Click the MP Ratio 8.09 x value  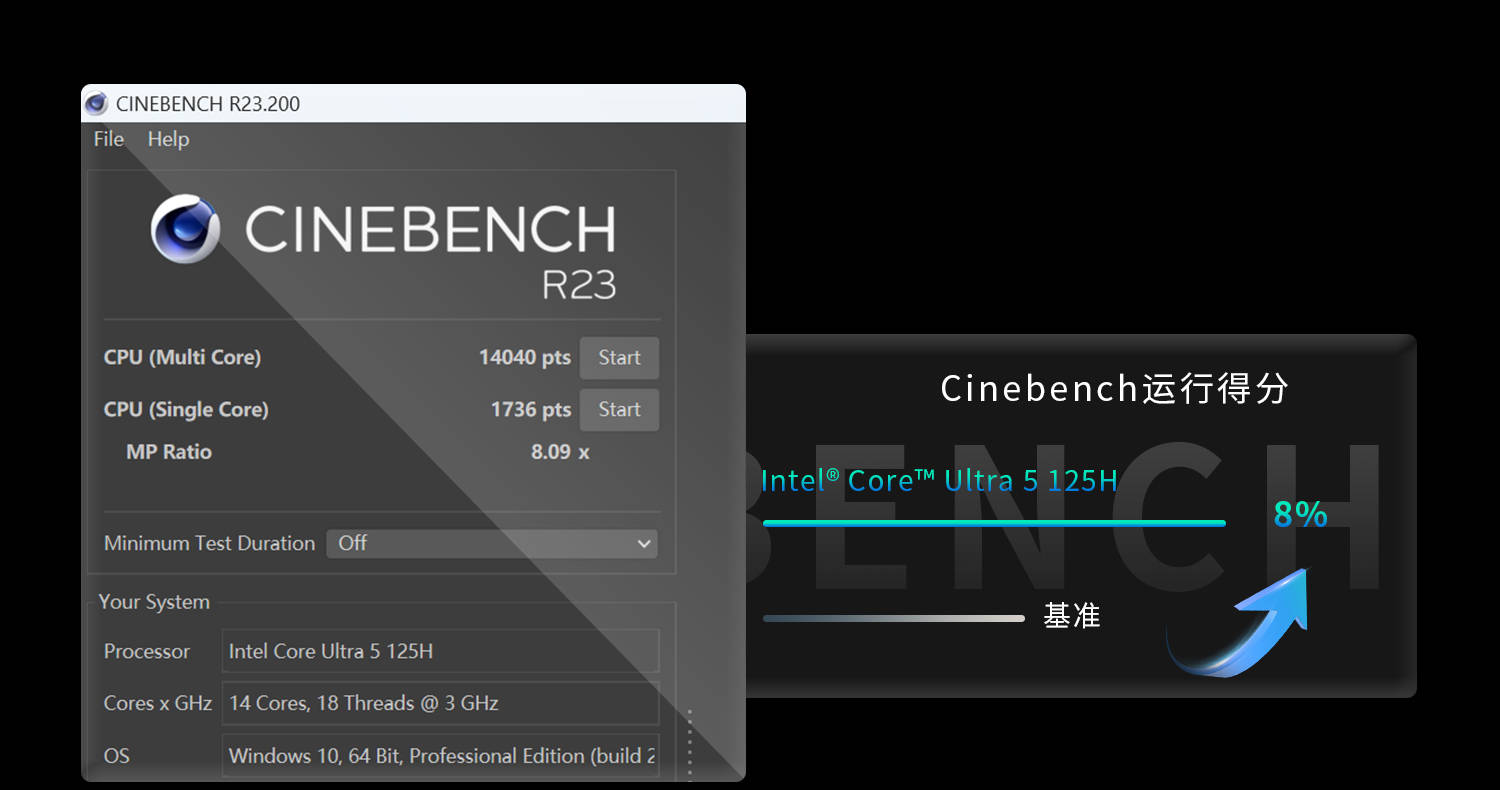tap(559, 452)
